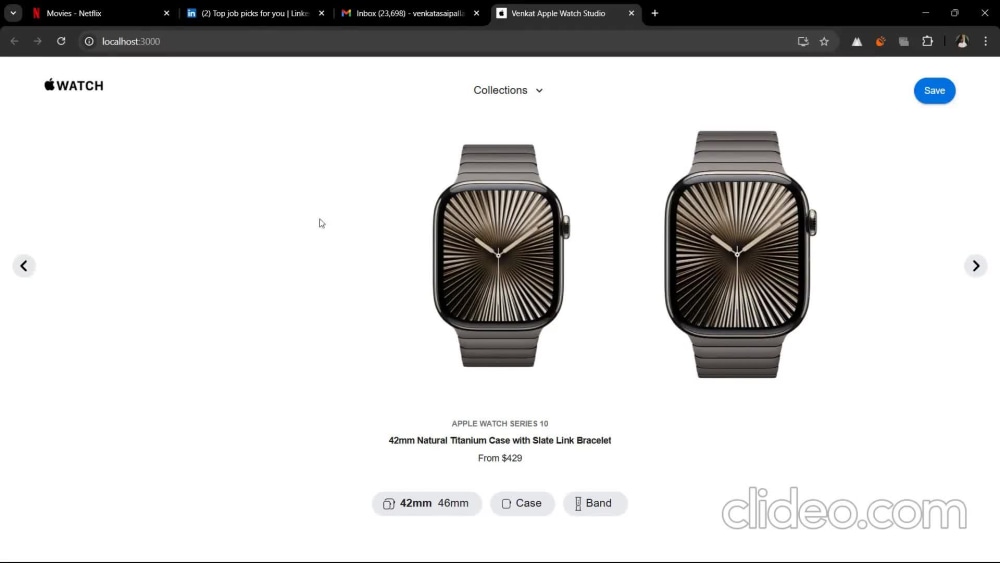Click the centered 42mm watch image

(x=500, y=255)
